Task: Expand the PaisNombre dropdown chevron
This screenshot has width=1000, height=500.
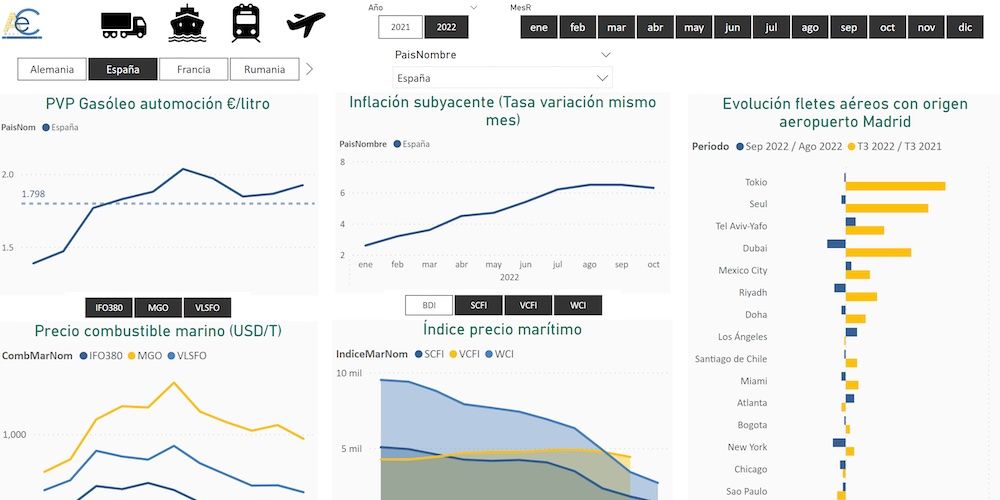Action: (604, 54)
